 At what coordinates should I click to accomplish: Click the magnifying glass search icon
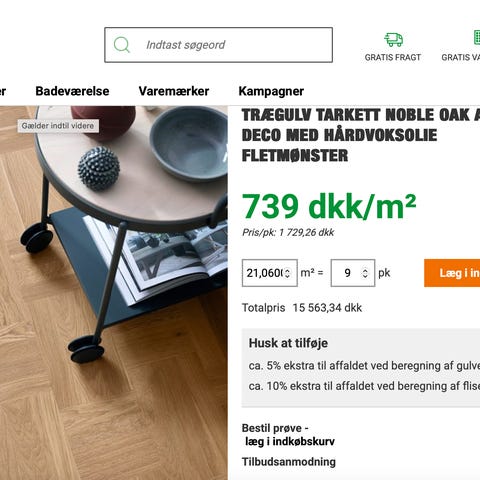[122, 45]
